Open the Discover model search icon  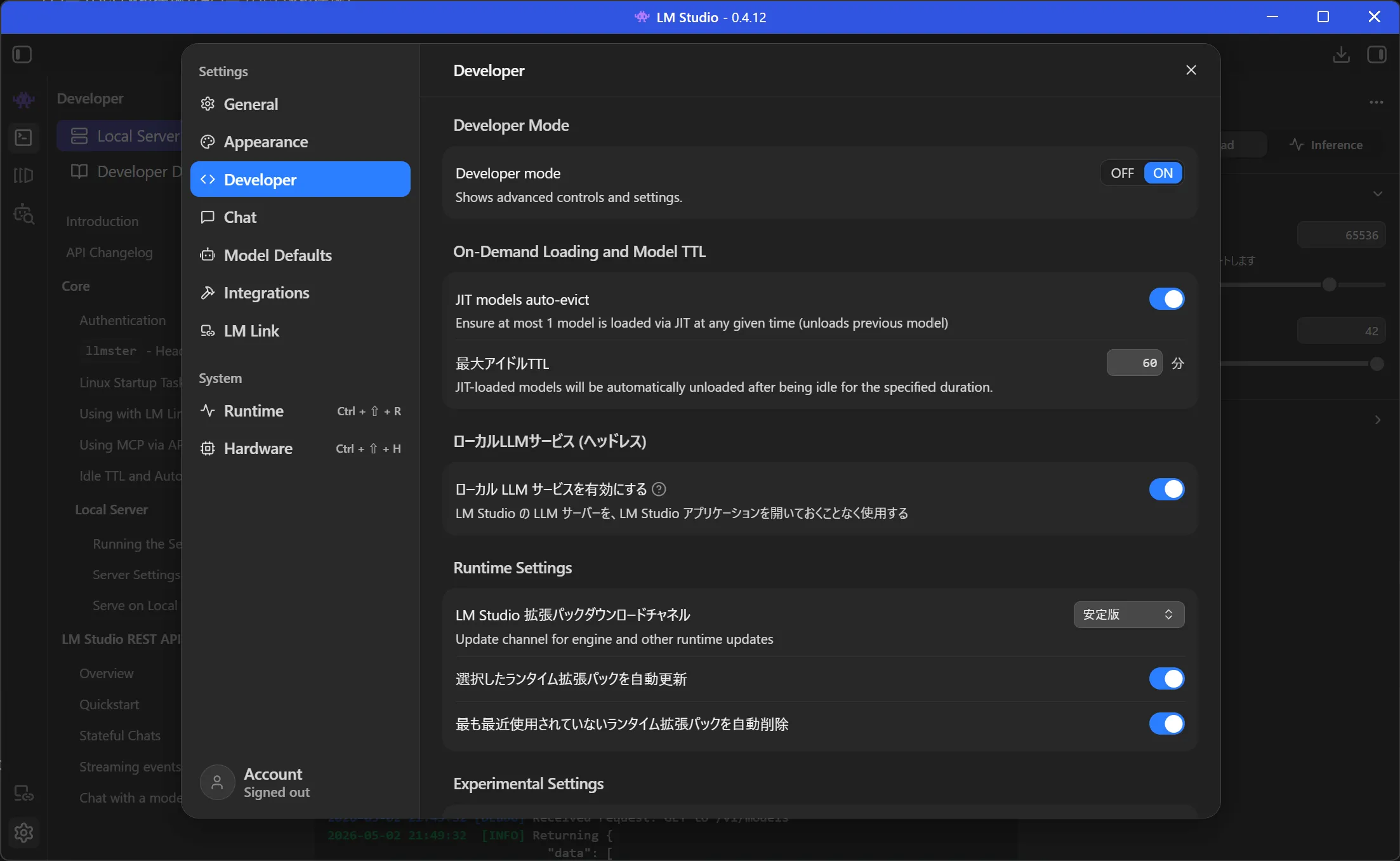[x=23, y=214]
